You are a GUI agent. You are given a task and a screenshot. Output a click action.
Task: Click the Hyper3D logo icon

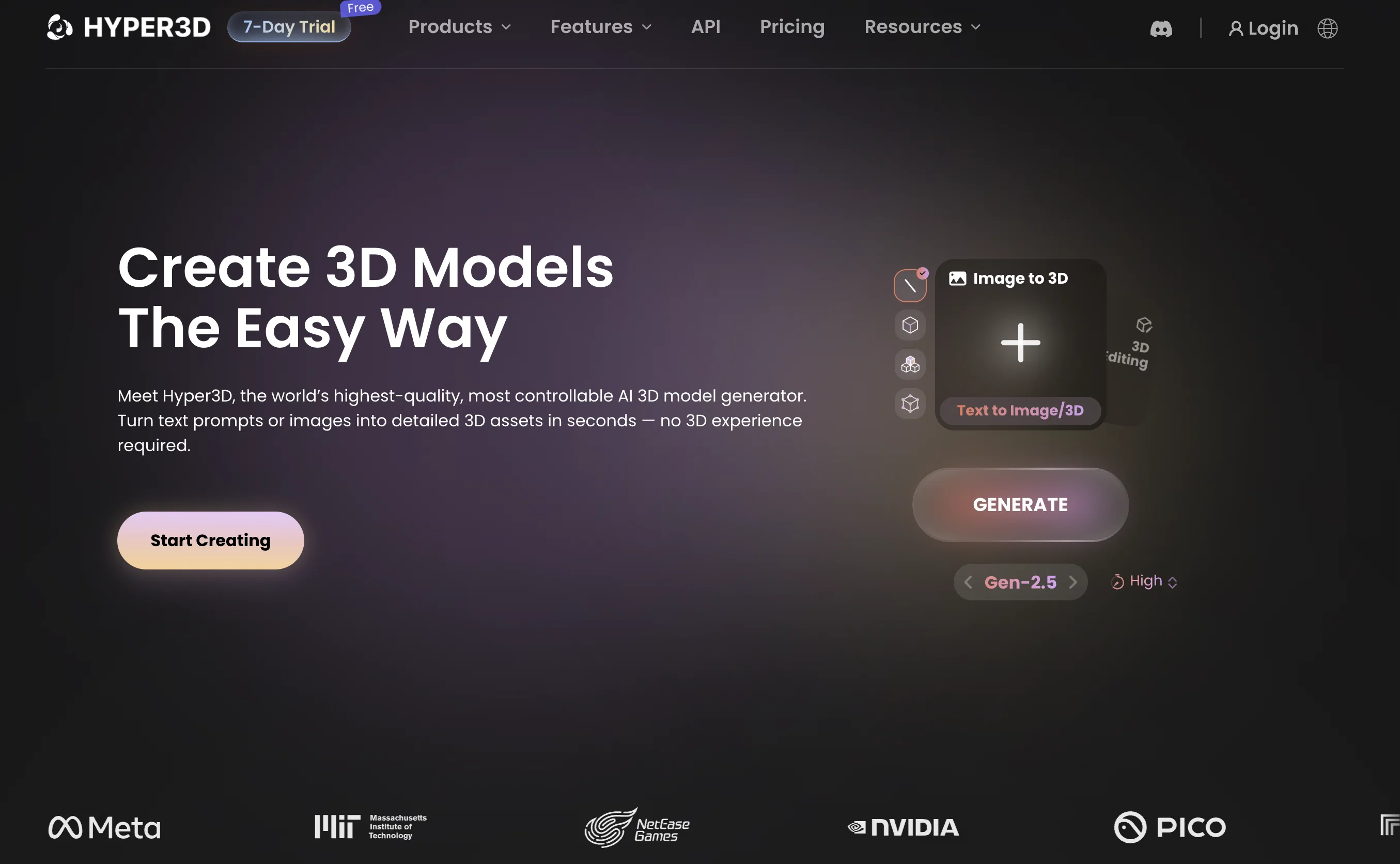tap(59, 27)
